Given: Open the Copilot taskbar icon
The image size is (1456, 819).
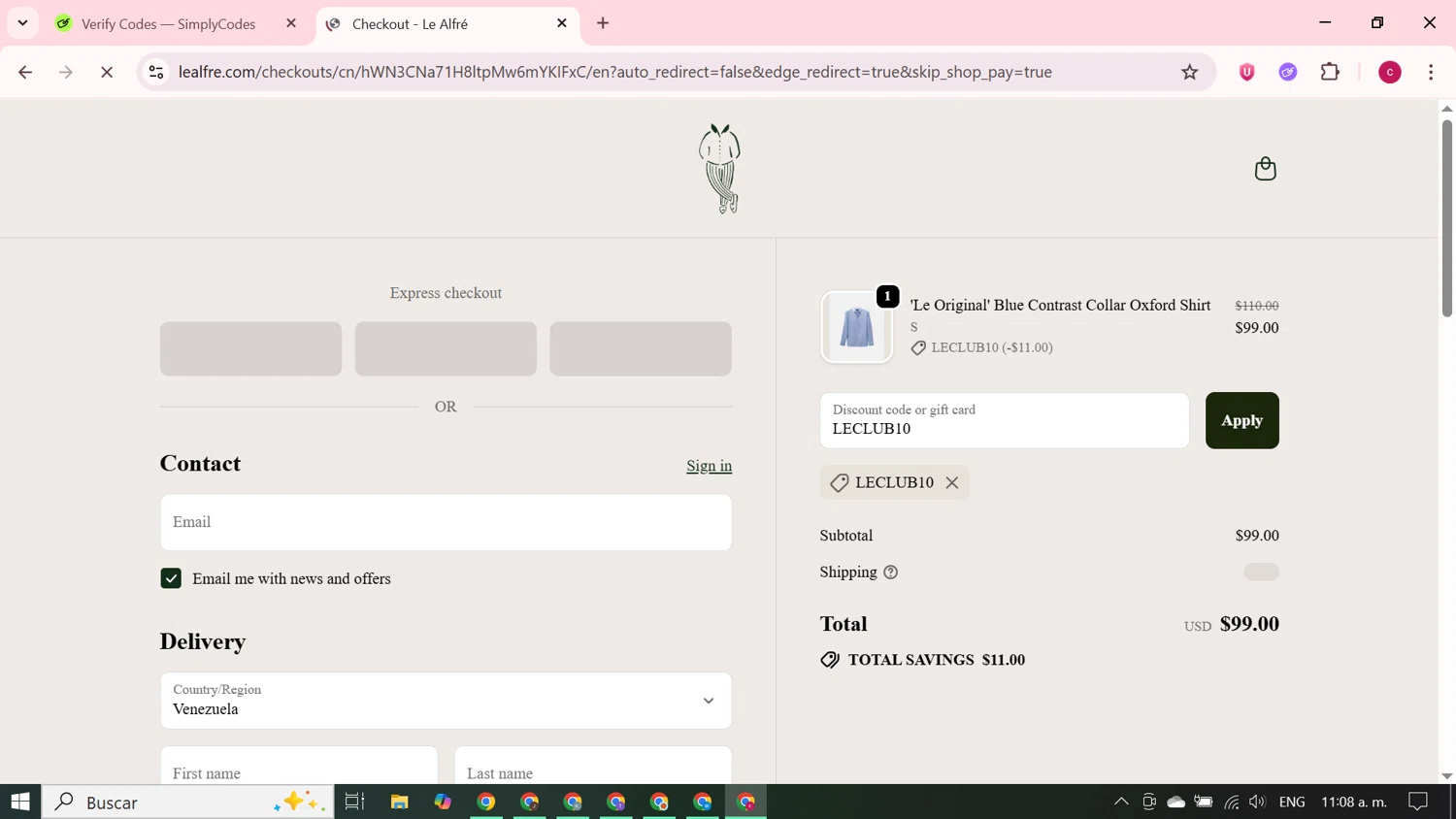Looking at the screenshot, I should (443, 802).
